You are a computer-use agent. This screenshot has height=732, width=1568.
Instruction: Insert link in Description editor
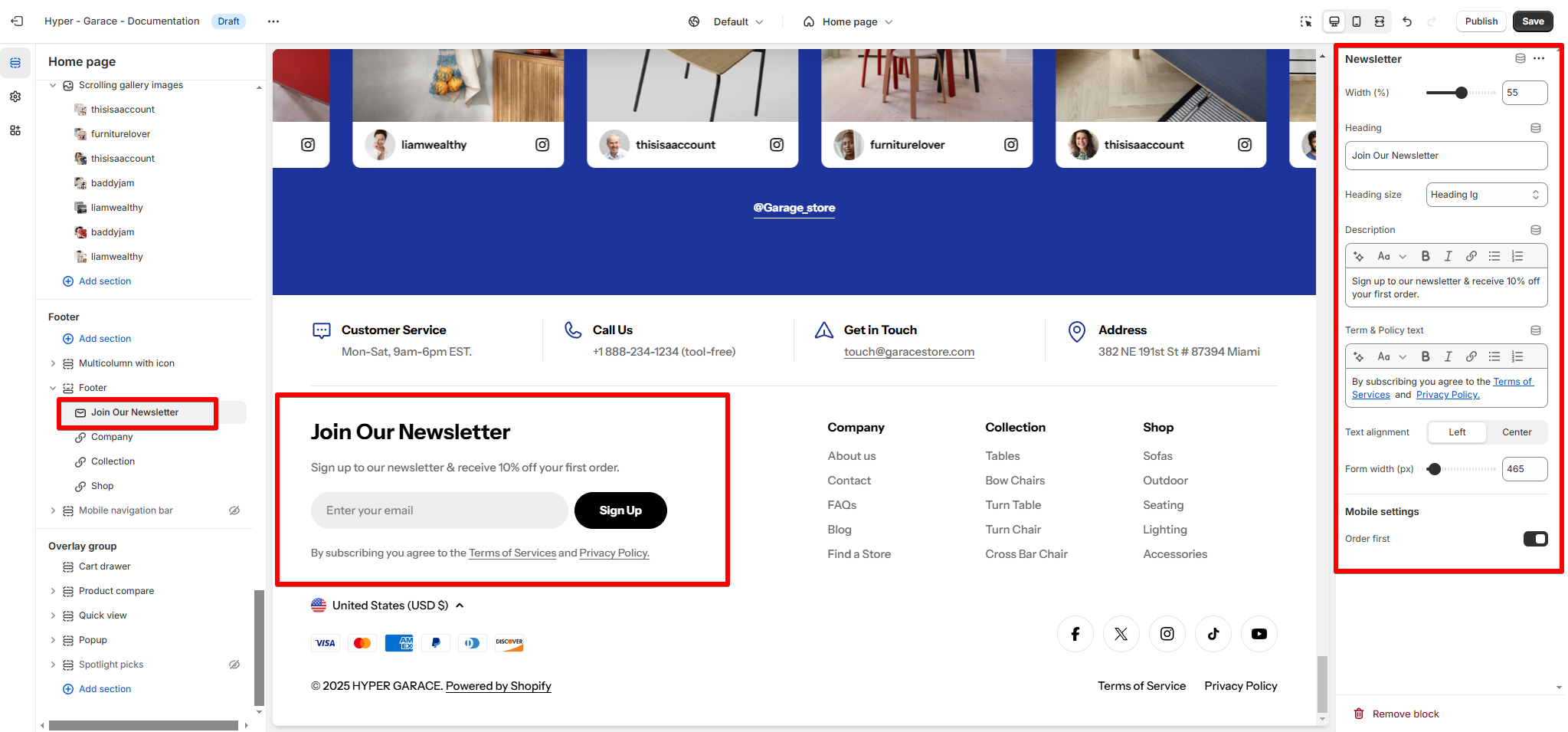(1471, 256)
